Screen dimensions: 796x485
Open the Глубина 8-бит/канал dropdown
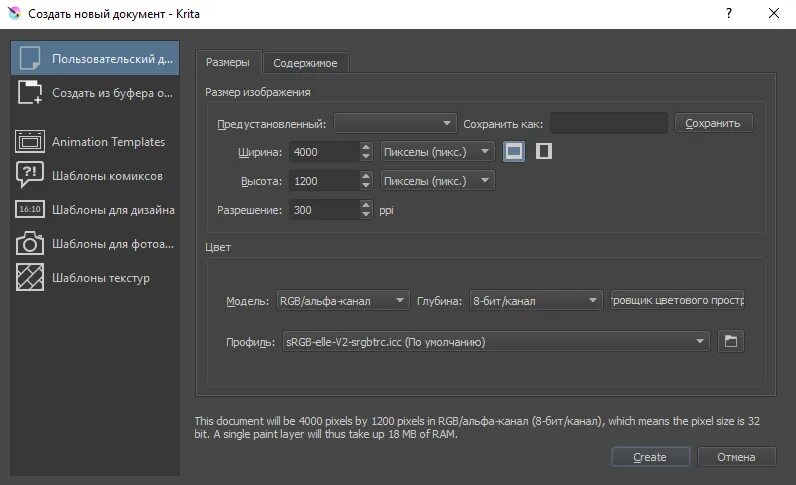tap(536, 301)
